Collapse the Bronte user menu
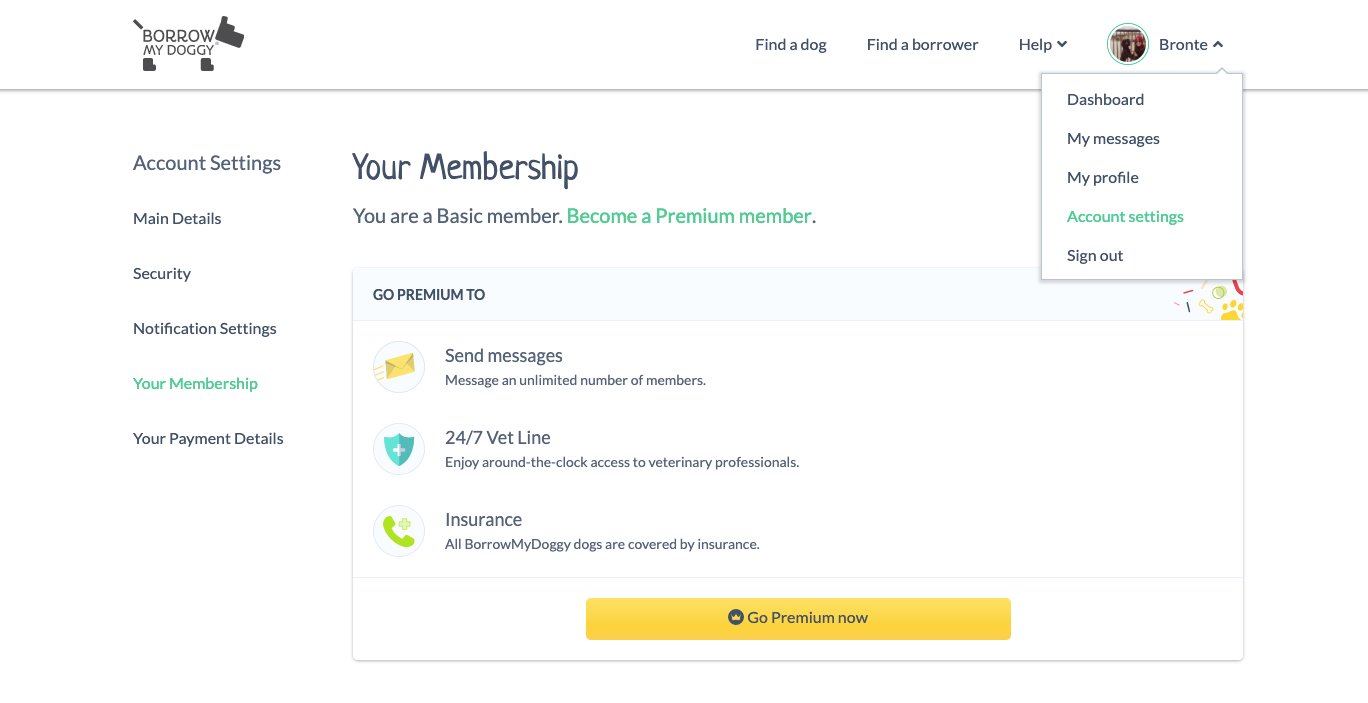 tap(1191, 44)
